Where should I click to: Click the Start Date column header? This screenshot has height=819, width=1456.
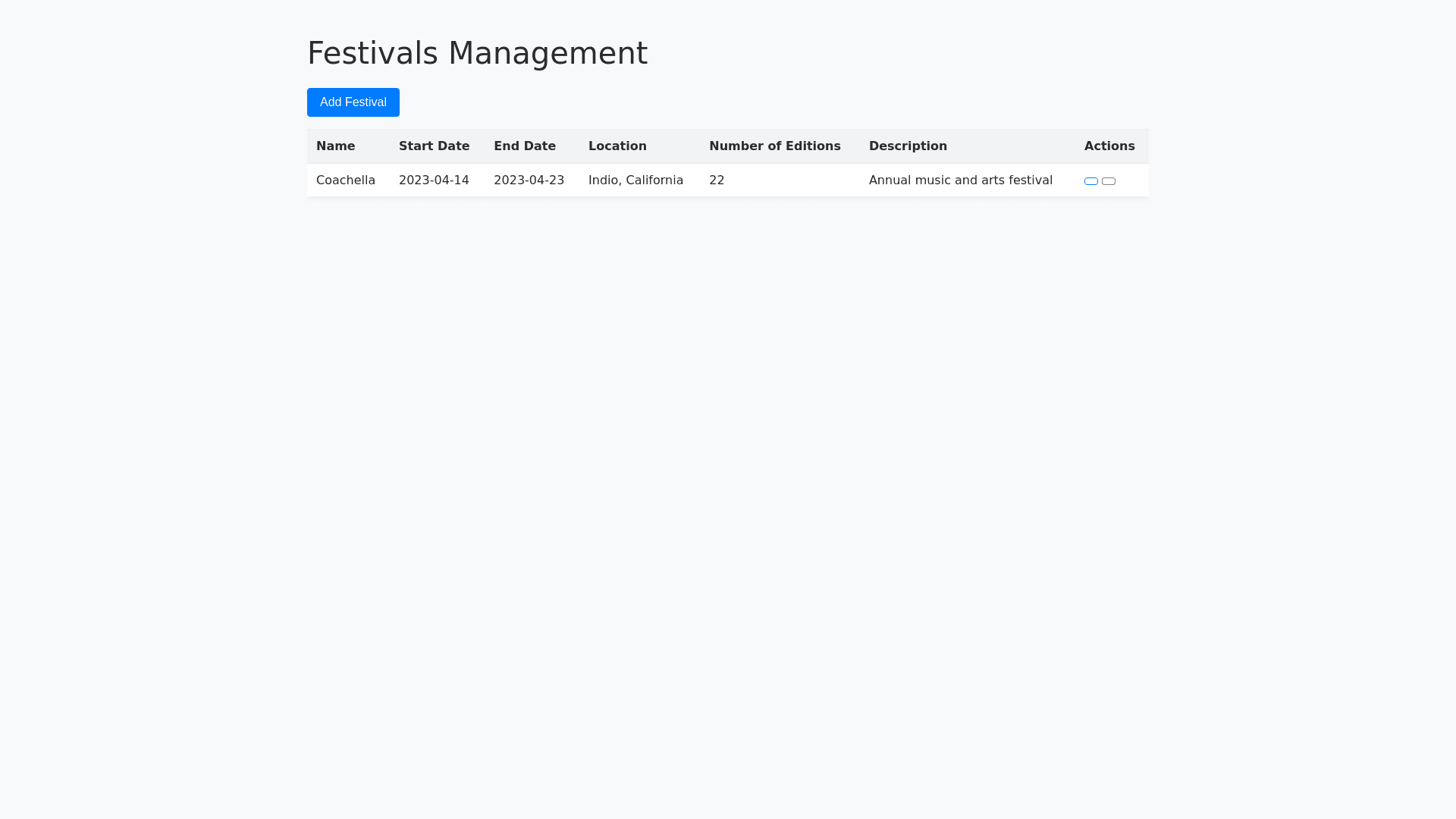pyautogui.click(x=434, y=146)
